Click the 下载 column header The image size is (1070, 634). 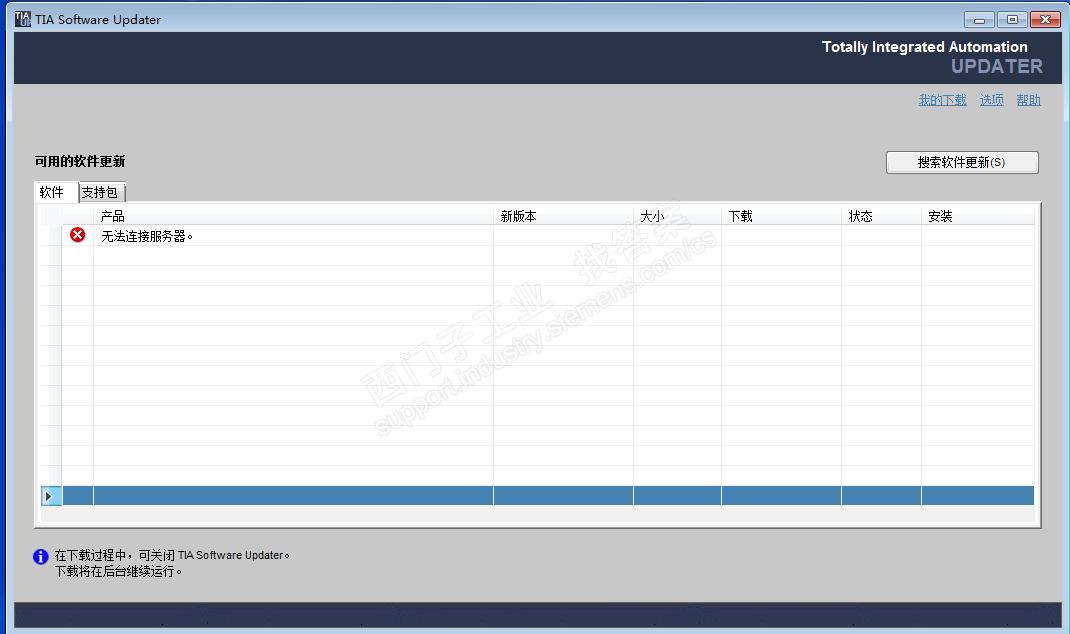(781, 216)
